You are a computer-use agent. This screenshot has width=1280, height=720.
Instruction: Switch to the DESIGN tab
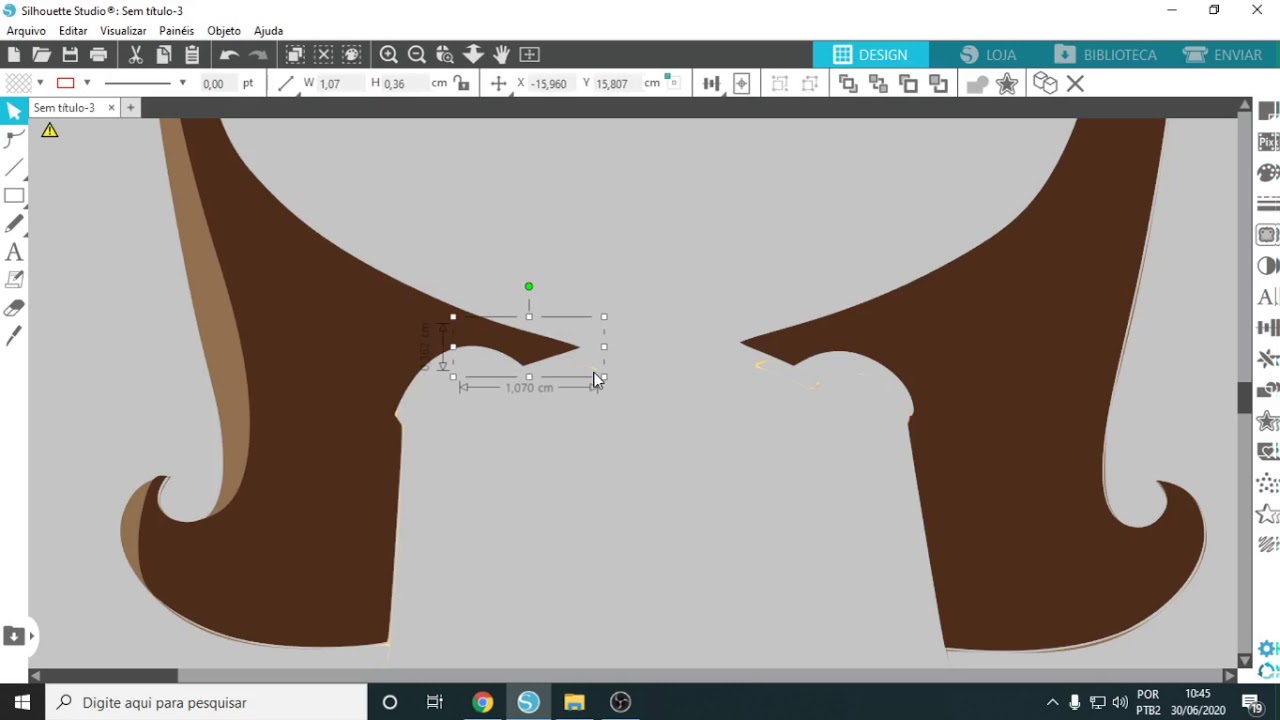click(x=870, y=55)
